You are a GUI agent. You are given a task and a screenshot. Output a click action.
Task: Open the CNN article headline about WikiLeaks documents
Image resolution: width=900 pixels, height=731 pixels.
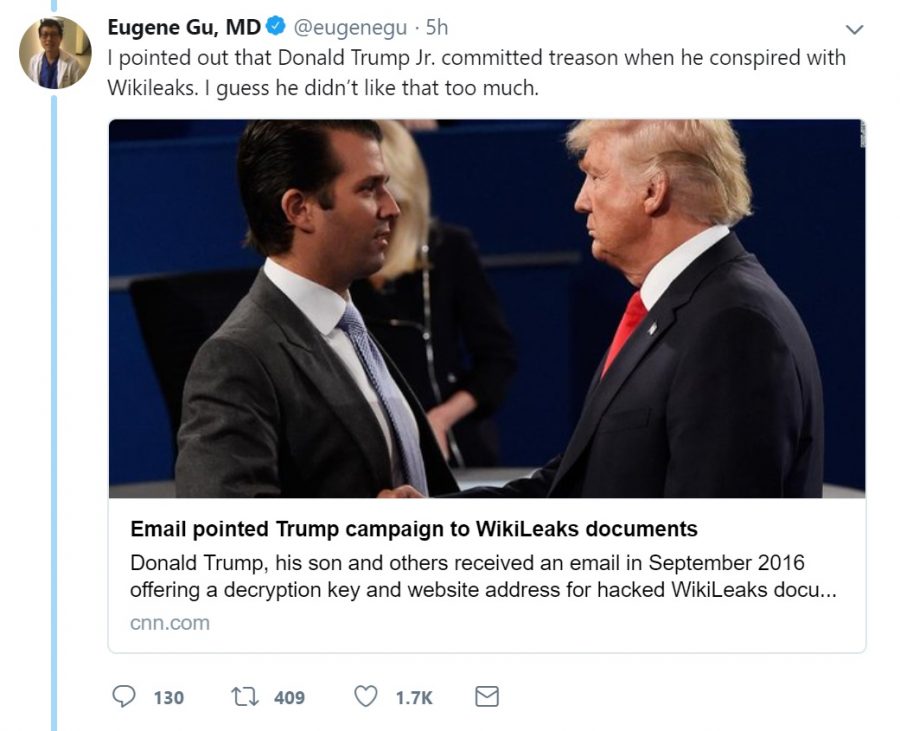[x=414, y=528]
